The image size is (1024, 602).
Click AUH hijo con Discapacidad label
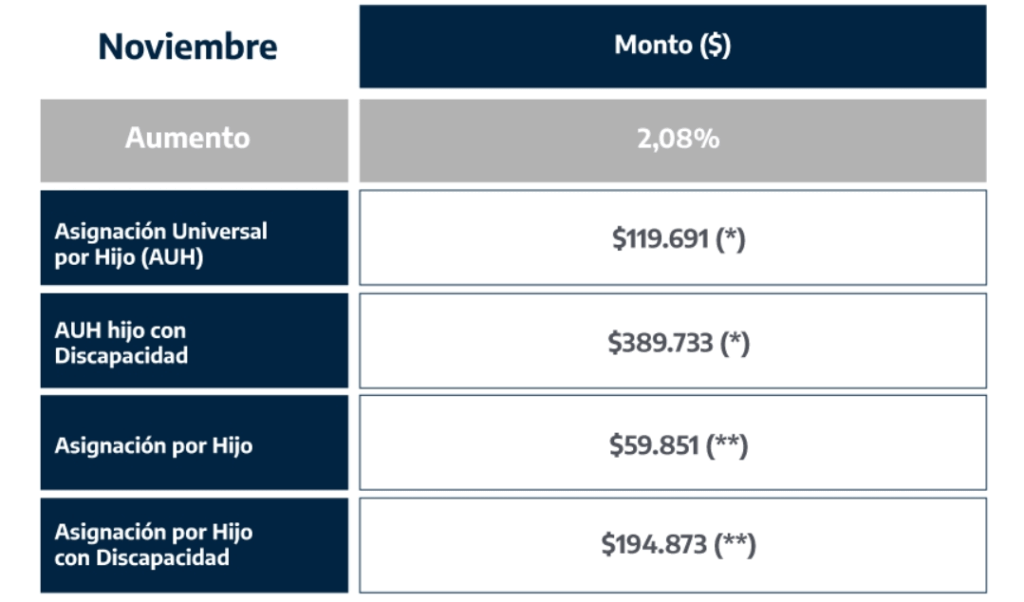[x=121, y=343]
